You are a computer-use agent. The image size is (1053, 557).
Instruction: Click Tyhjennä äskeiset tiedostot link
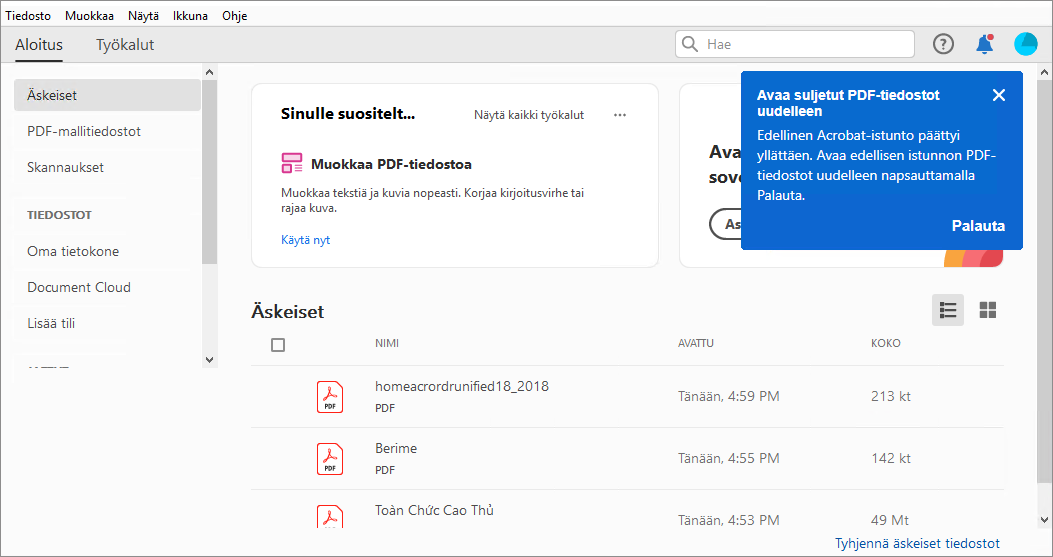tap(917, 543)
